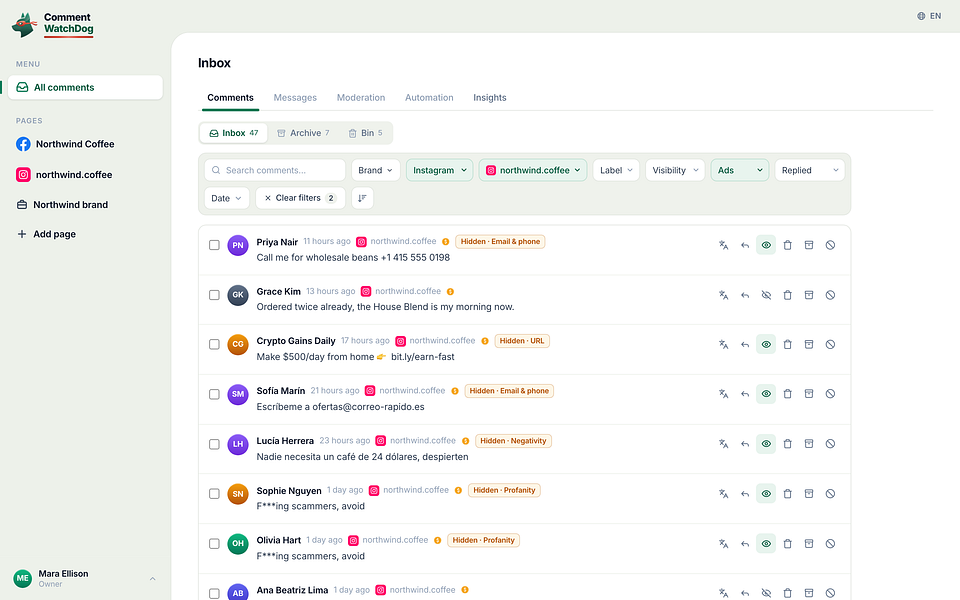The width and height of the screenshot is (960, 600).
Task: Open Mara Ellison account menu
Action: pos(85,579)
